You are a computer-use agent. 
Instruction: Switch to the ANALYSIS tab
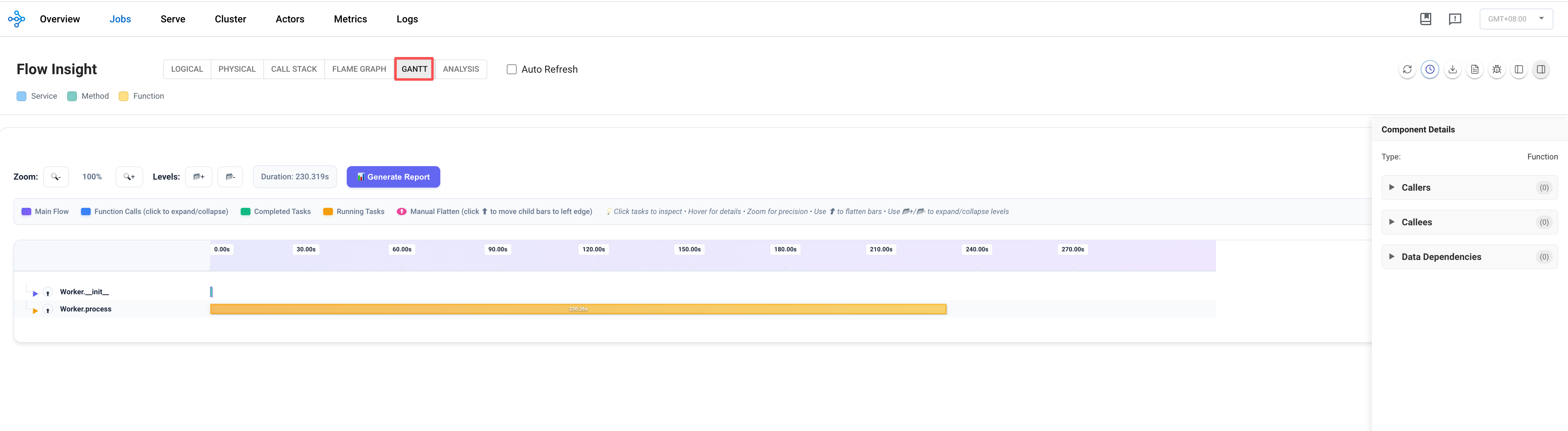click(x=461, y=69)
